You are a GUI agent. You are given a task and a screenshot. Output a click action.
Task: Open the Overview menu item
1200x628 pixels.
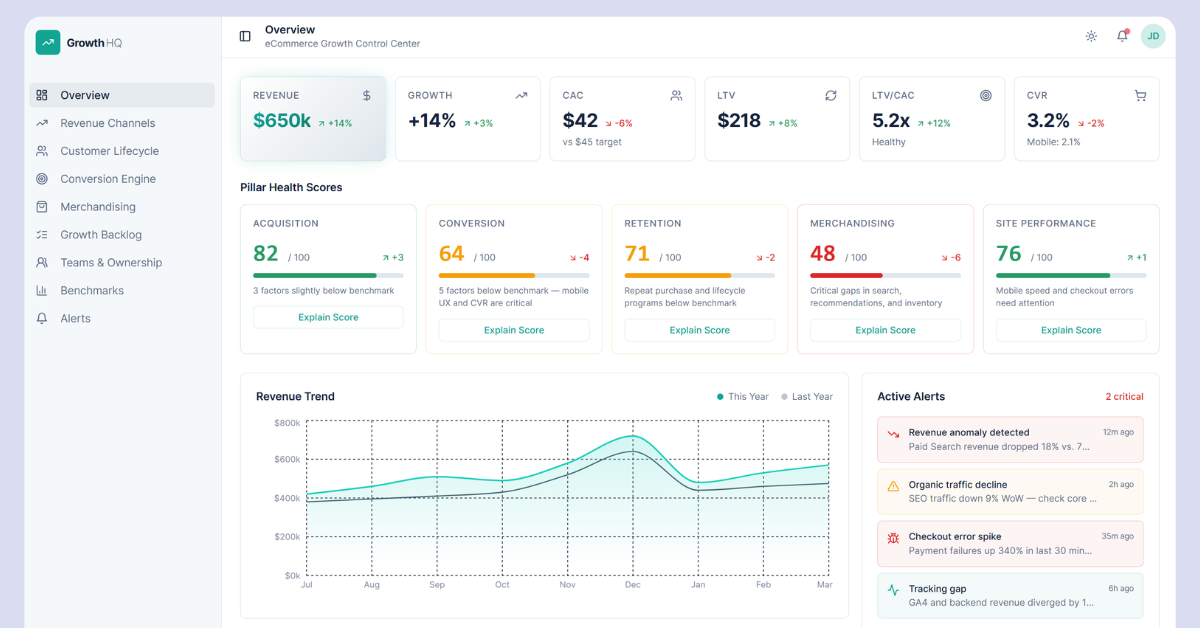pos(122,95)
